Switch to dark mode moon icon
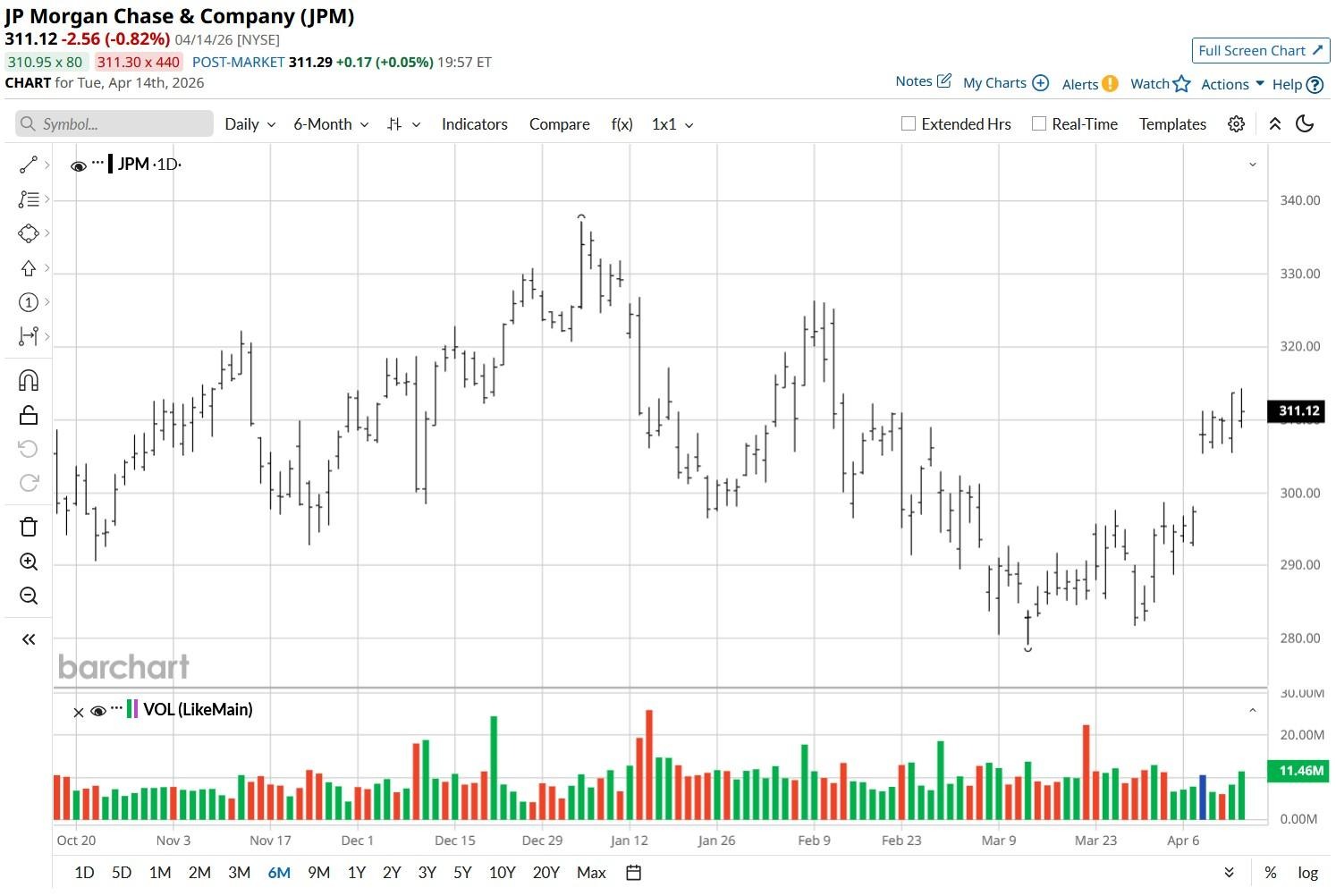Screen dimensions: 1336x896 click(x=1305, y=123)
